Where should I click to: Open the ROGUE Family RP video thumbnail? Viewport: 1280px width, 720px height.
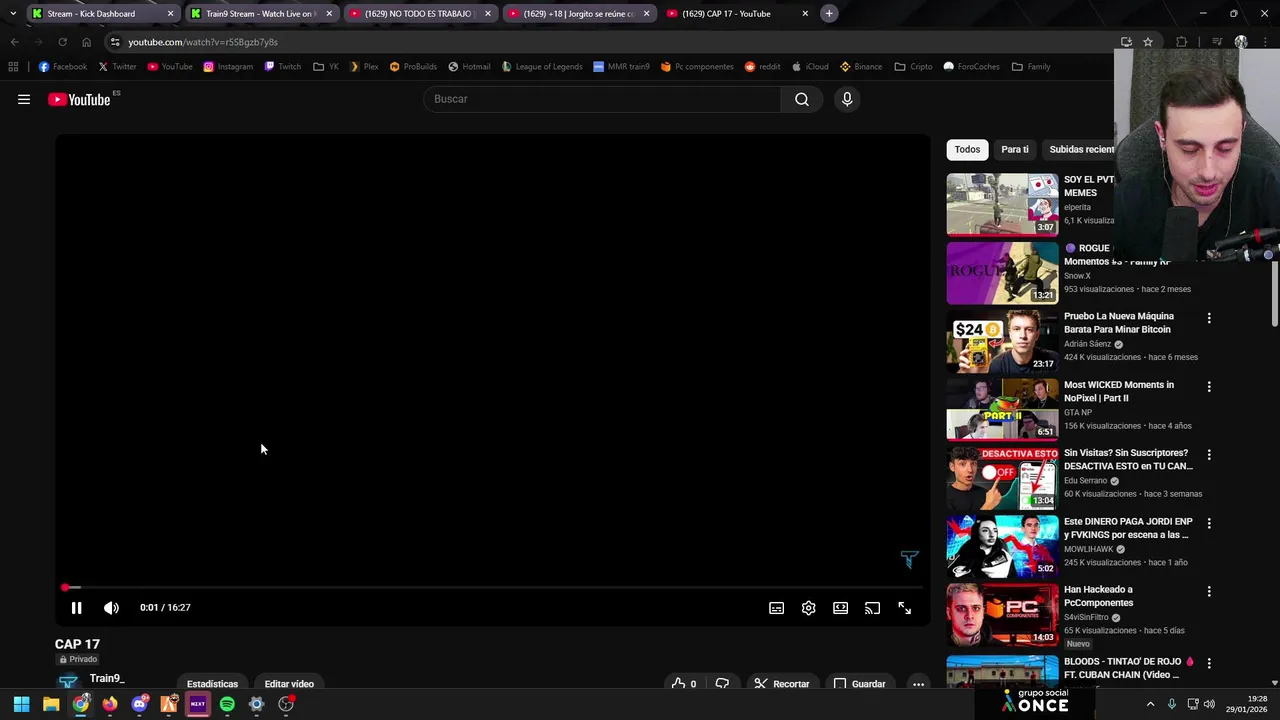[x=1002, y=273]
